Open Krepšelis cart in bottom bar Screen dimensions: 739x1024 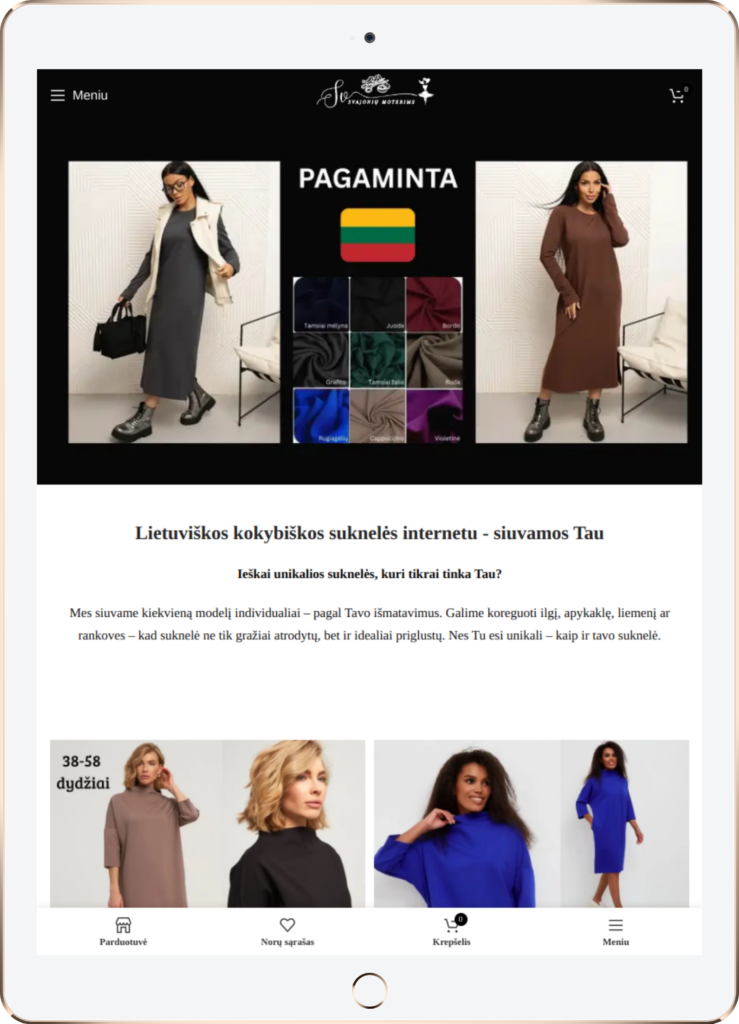click(452, 932)
